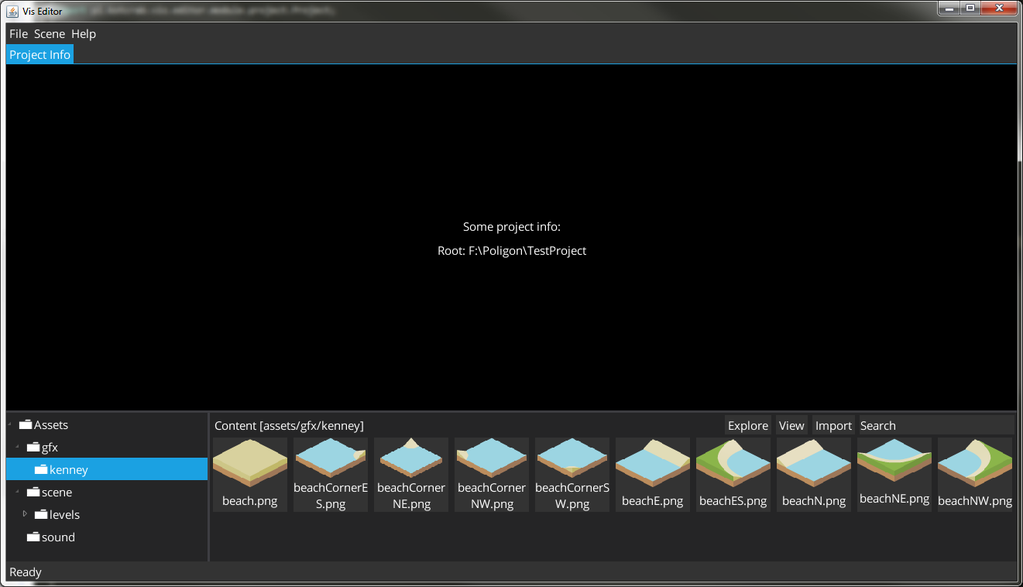
Task: Expand the levels folder arrow
Action: click(25, 514)
